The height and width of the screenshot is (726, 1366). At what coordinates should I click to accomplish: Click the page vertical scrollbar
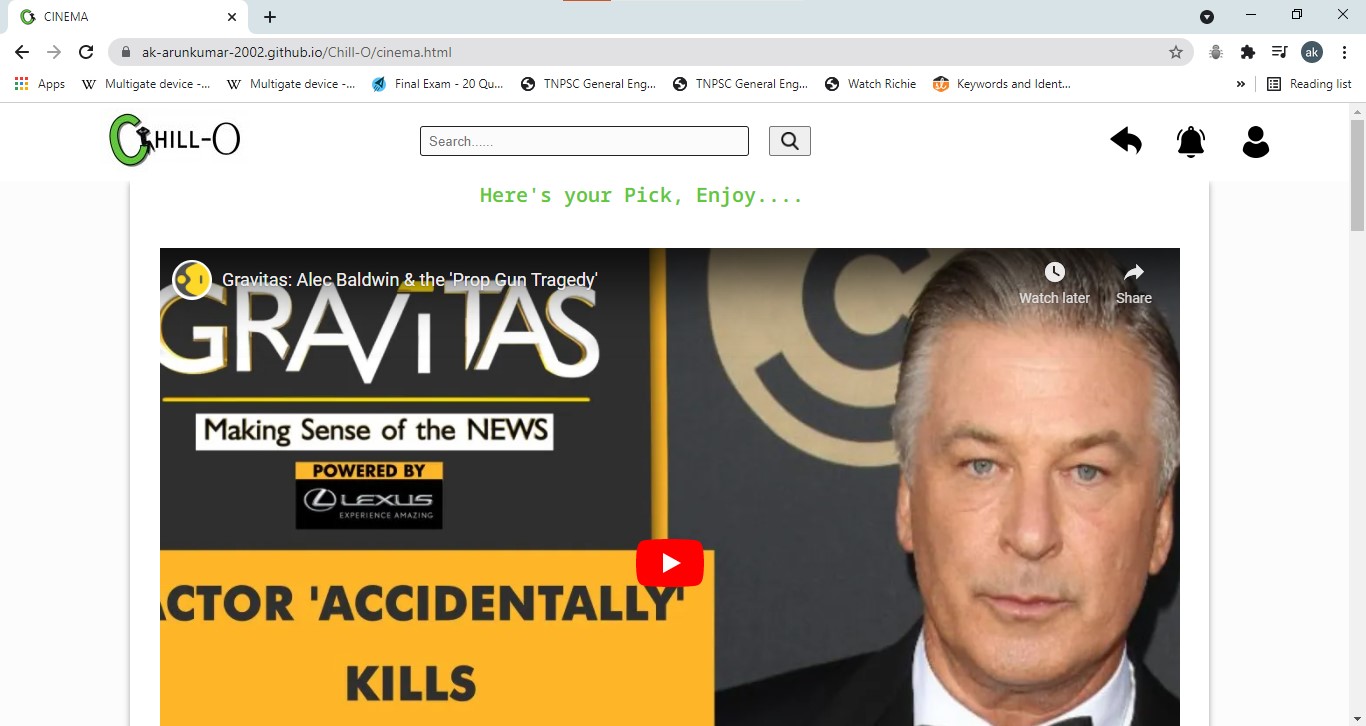coord(1357,176)
